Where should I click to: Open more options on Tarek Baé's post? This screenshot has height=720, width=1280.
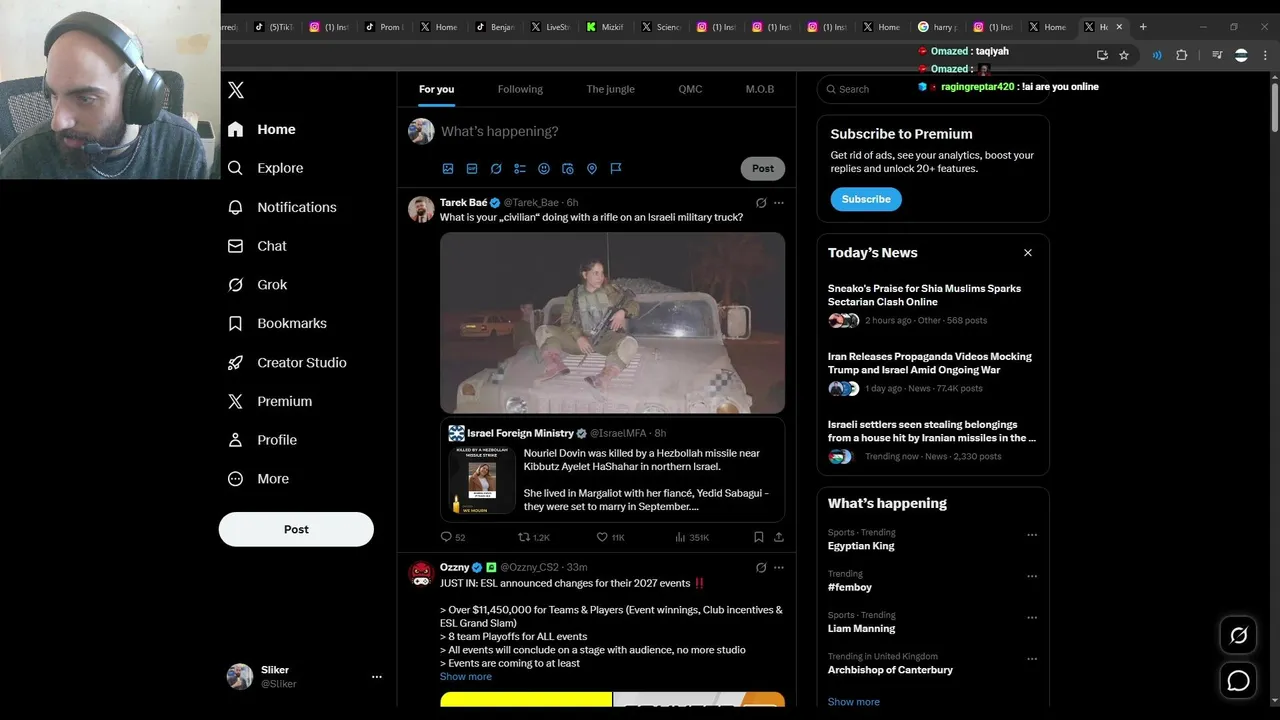point(779,203)
